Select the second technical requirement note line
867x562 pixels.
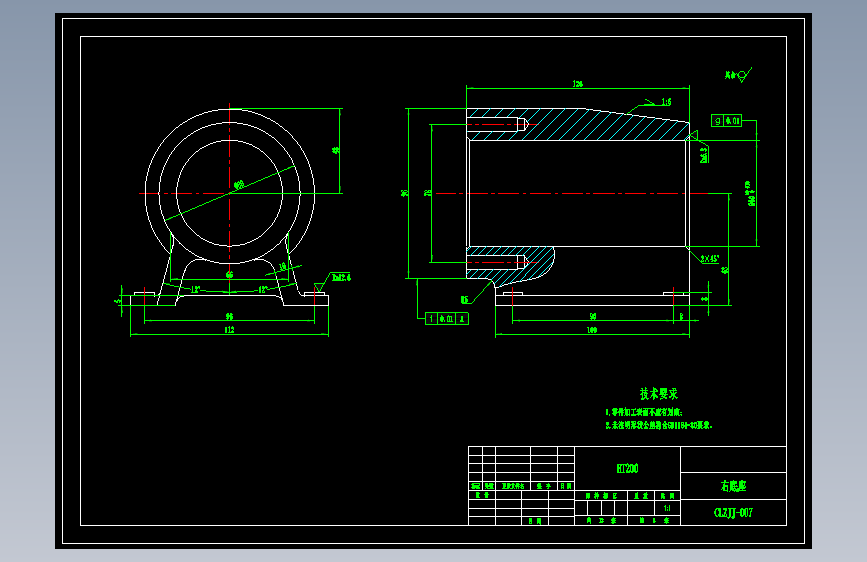[x=659, y=425]
